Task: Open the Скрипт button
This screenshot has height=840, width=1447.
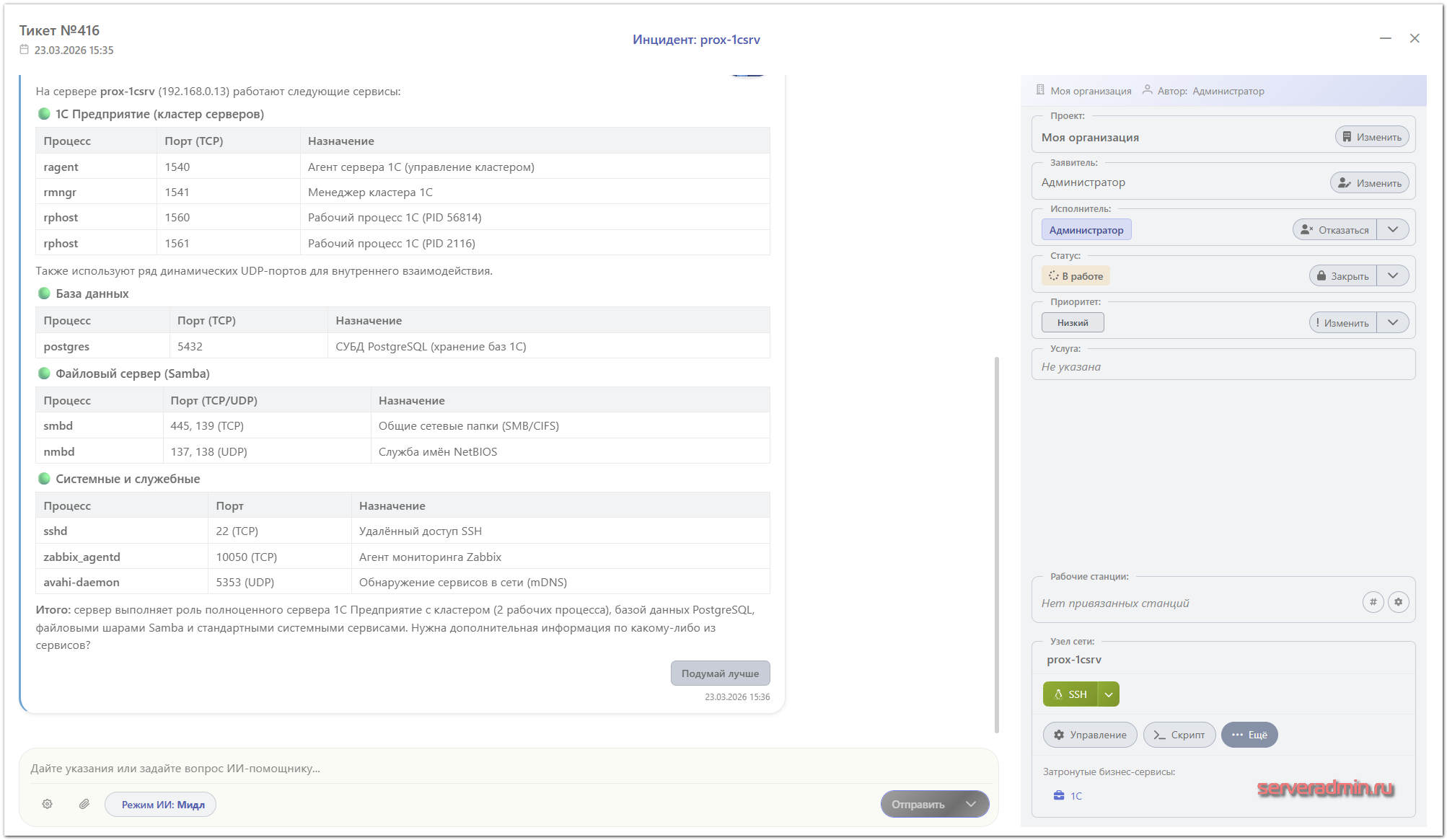Action: point(1179,735)
